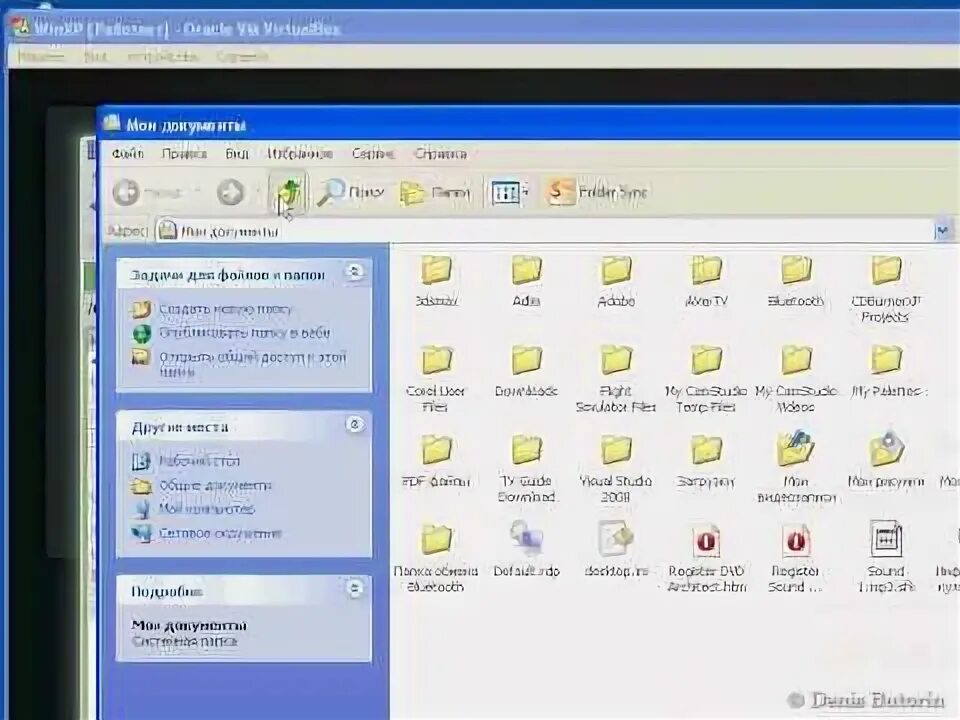Select the Default.rdp file

526,550
